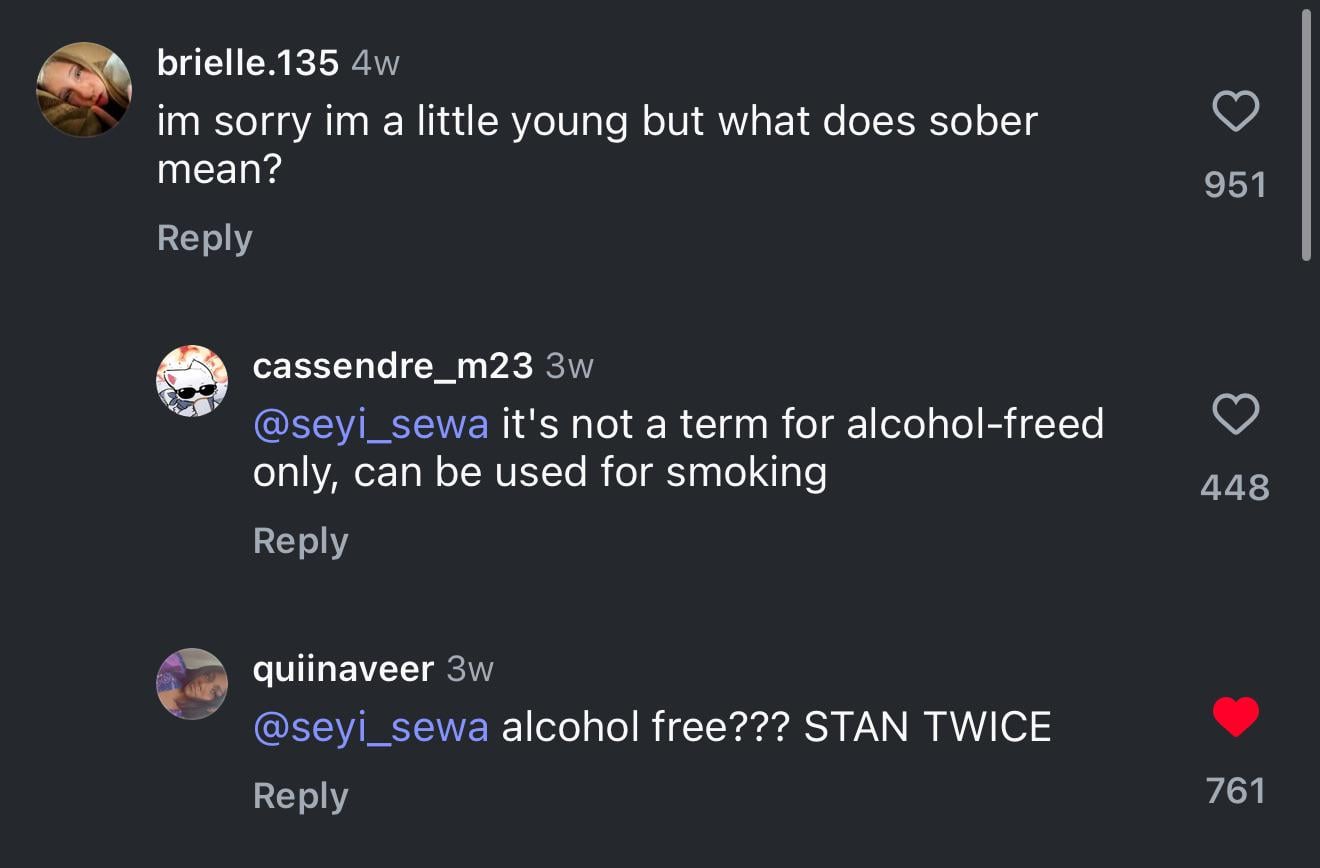Like cassendre_m23's reply with the heart

tap(1235, 414)
